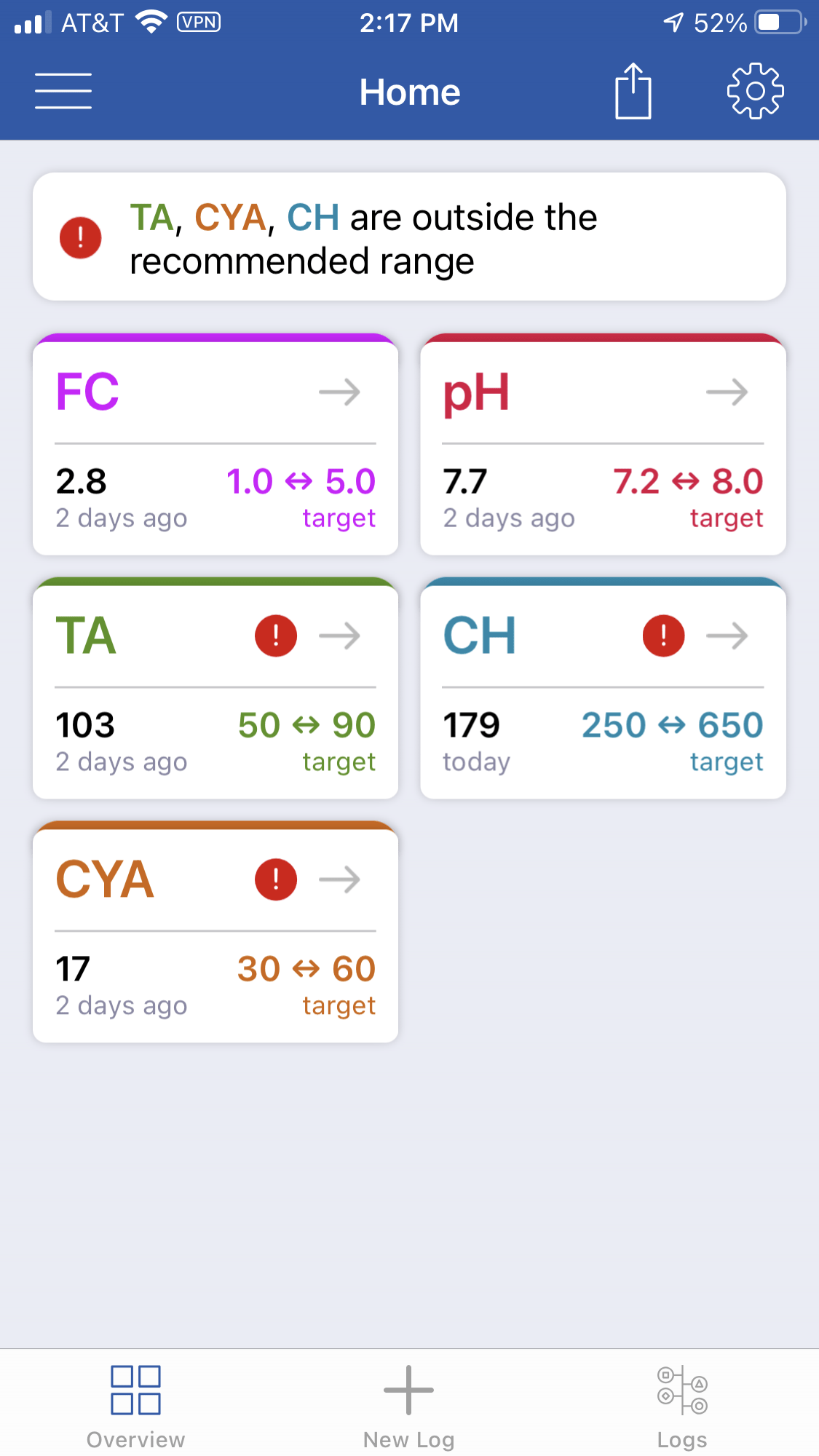Image resolution: width=819 pixels, height=1456 pixels.
Task: Select the CYA reading value 17
Action: (73, 969)
